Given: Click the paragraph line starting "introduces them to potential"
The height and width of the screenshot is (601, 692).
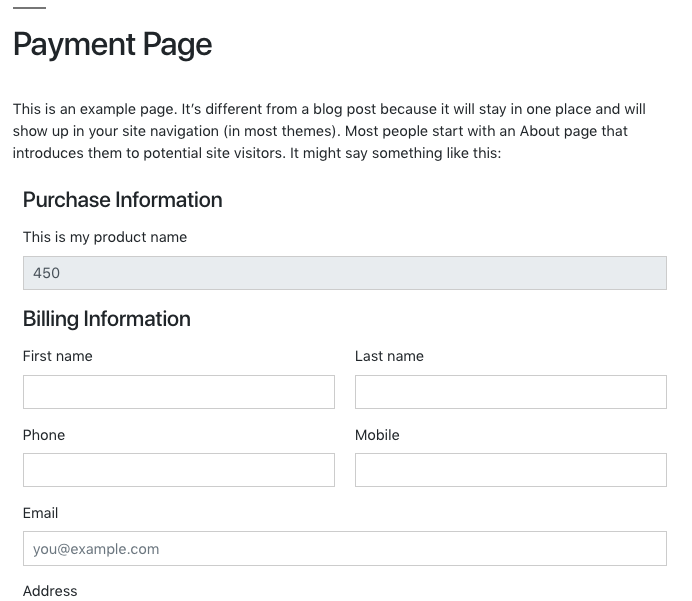Looking at the screenshot, I should click(x=257, y=153).
